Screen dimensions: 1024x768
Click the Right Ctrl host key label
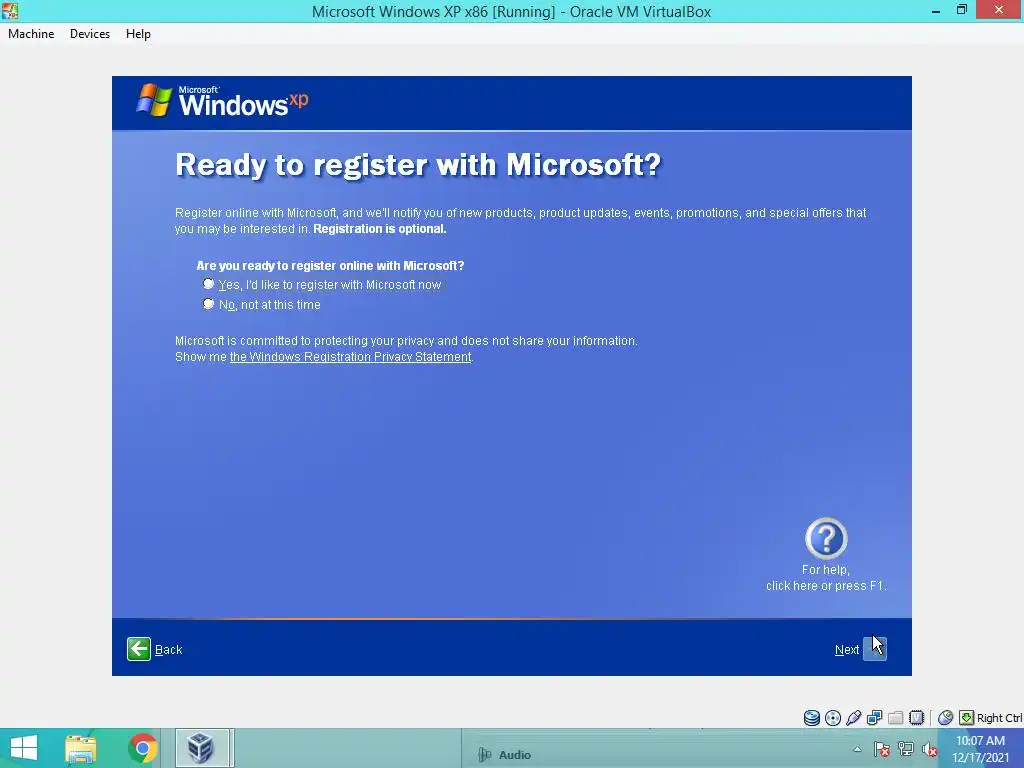(x=1000, y=718)
